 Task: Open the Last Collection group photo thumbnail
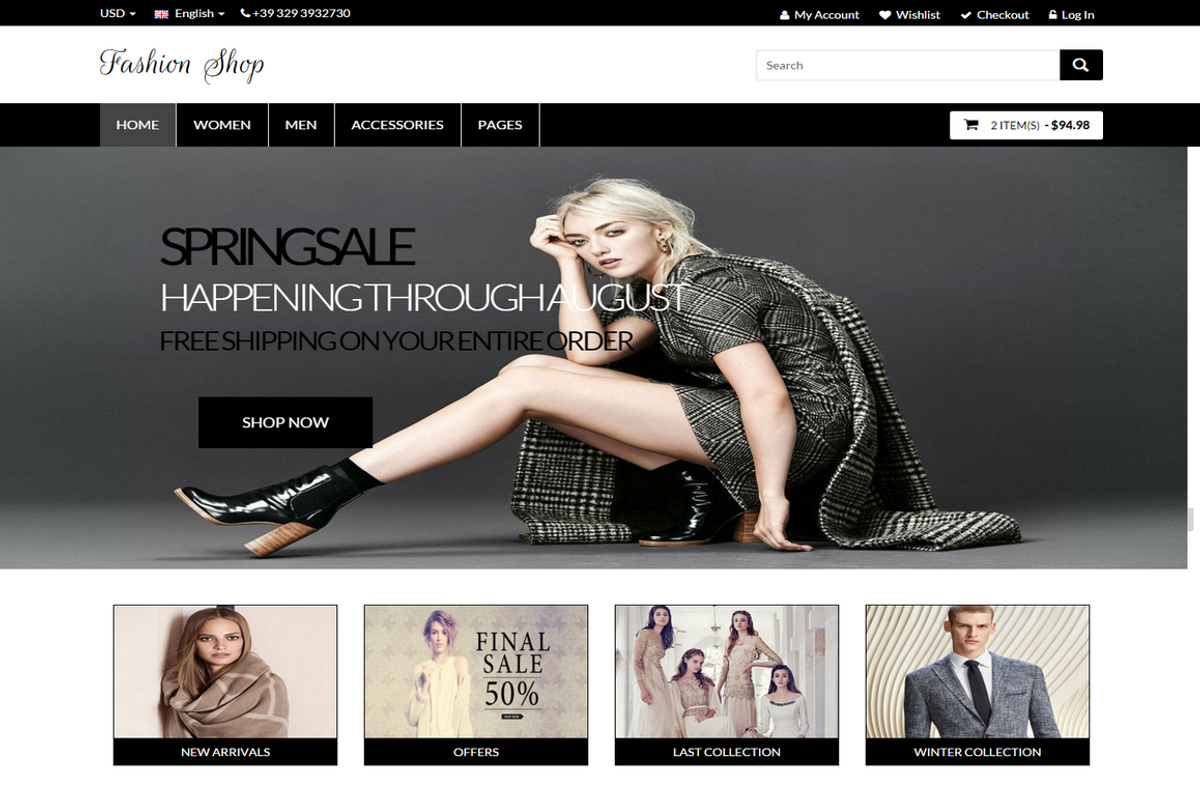[727, 672]
